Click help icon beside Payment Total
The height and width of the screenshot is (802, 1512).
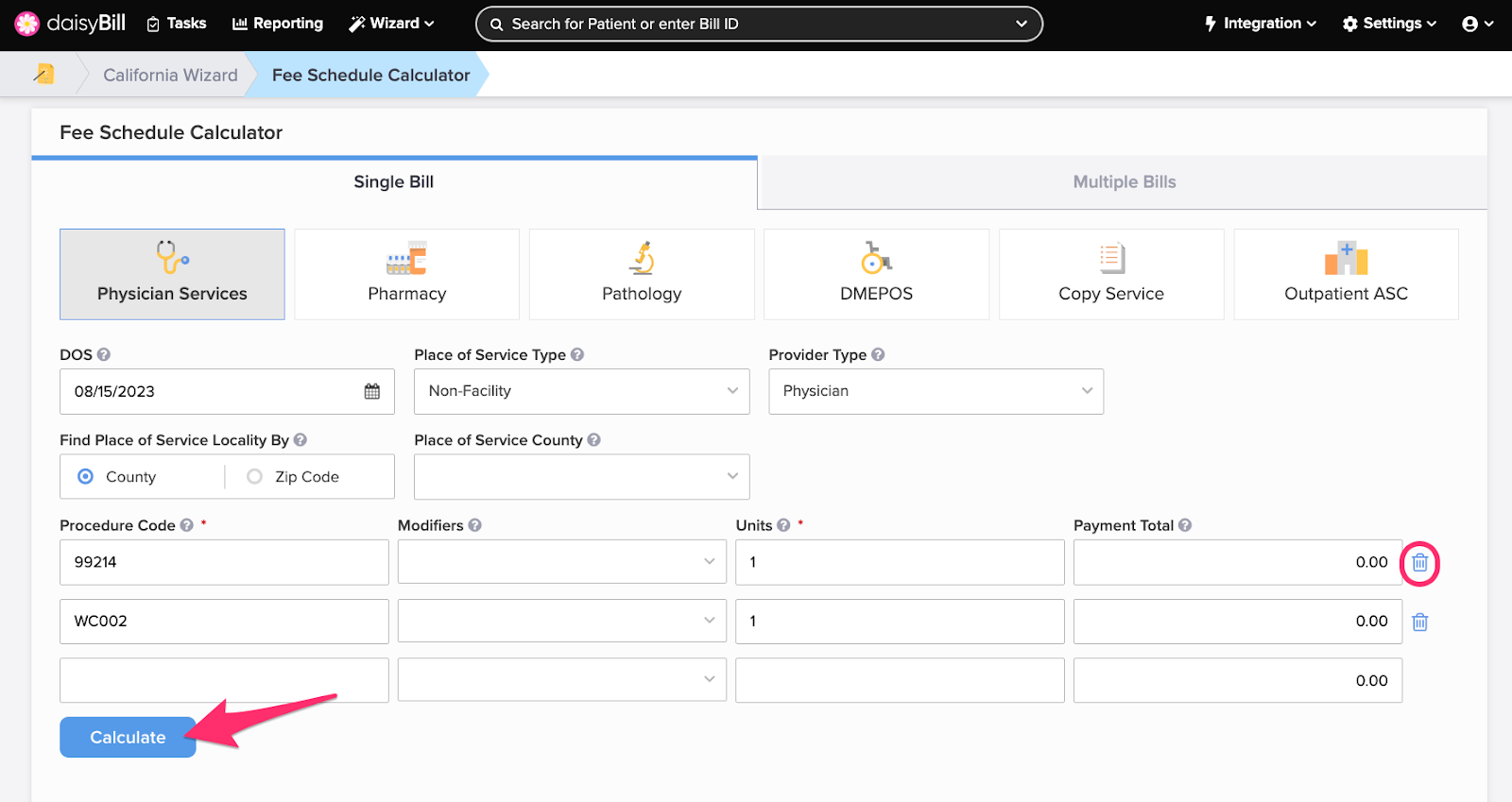1185,525
